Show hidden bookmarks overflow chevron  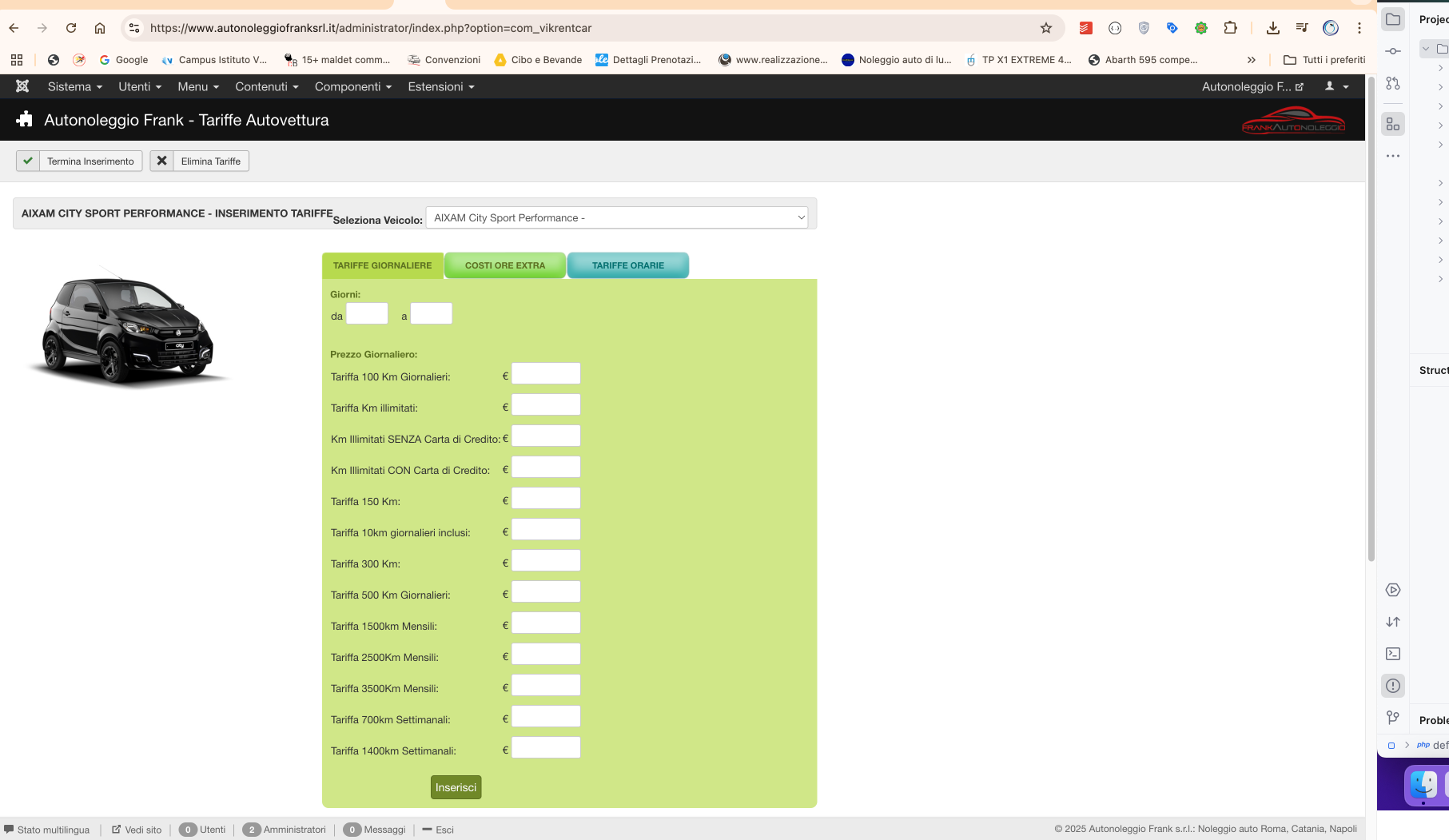pyautogui.click(x=1252, y=60)
